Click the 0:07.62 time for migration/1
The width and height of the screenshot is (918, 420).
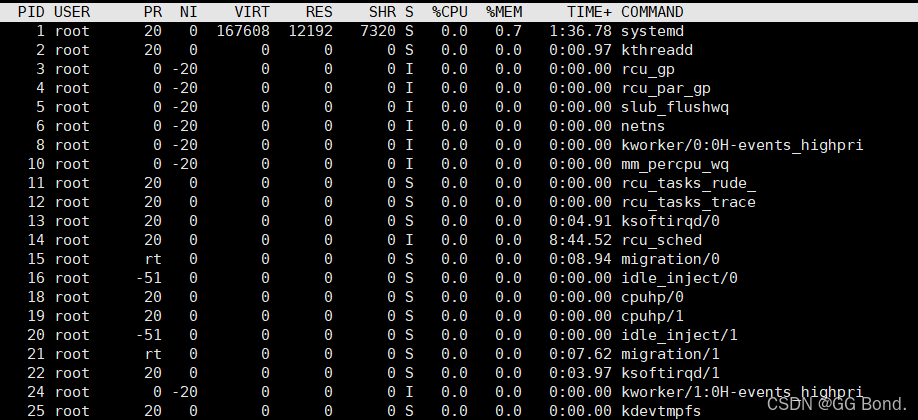(580, 354)
